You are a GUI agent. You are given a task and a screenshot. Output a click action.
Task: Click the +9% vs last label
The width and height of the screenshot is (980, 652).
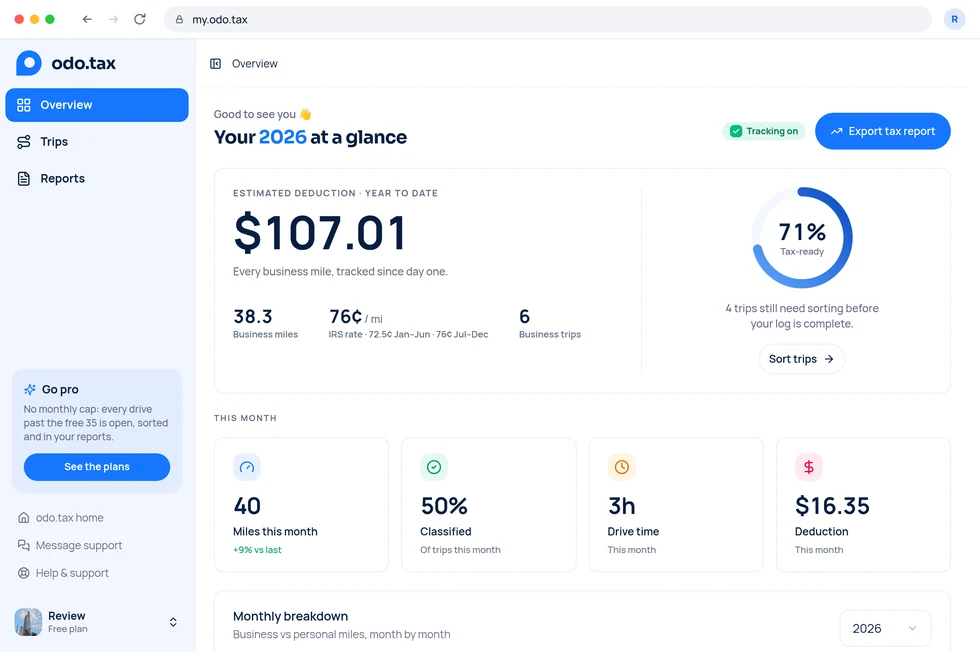(x=258, y=550)
